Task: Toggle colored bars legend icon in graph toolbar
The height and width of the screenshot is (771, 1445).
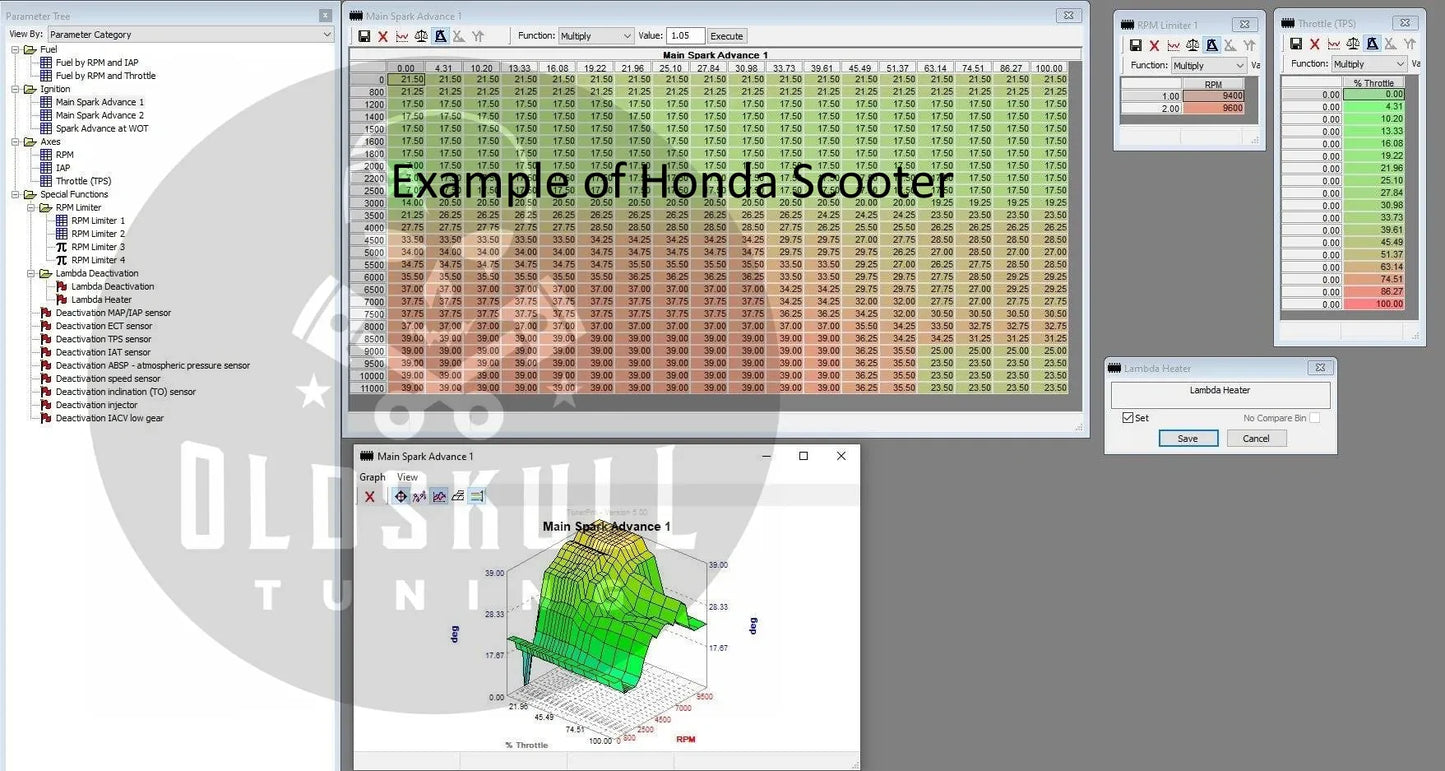Action: 477,496
